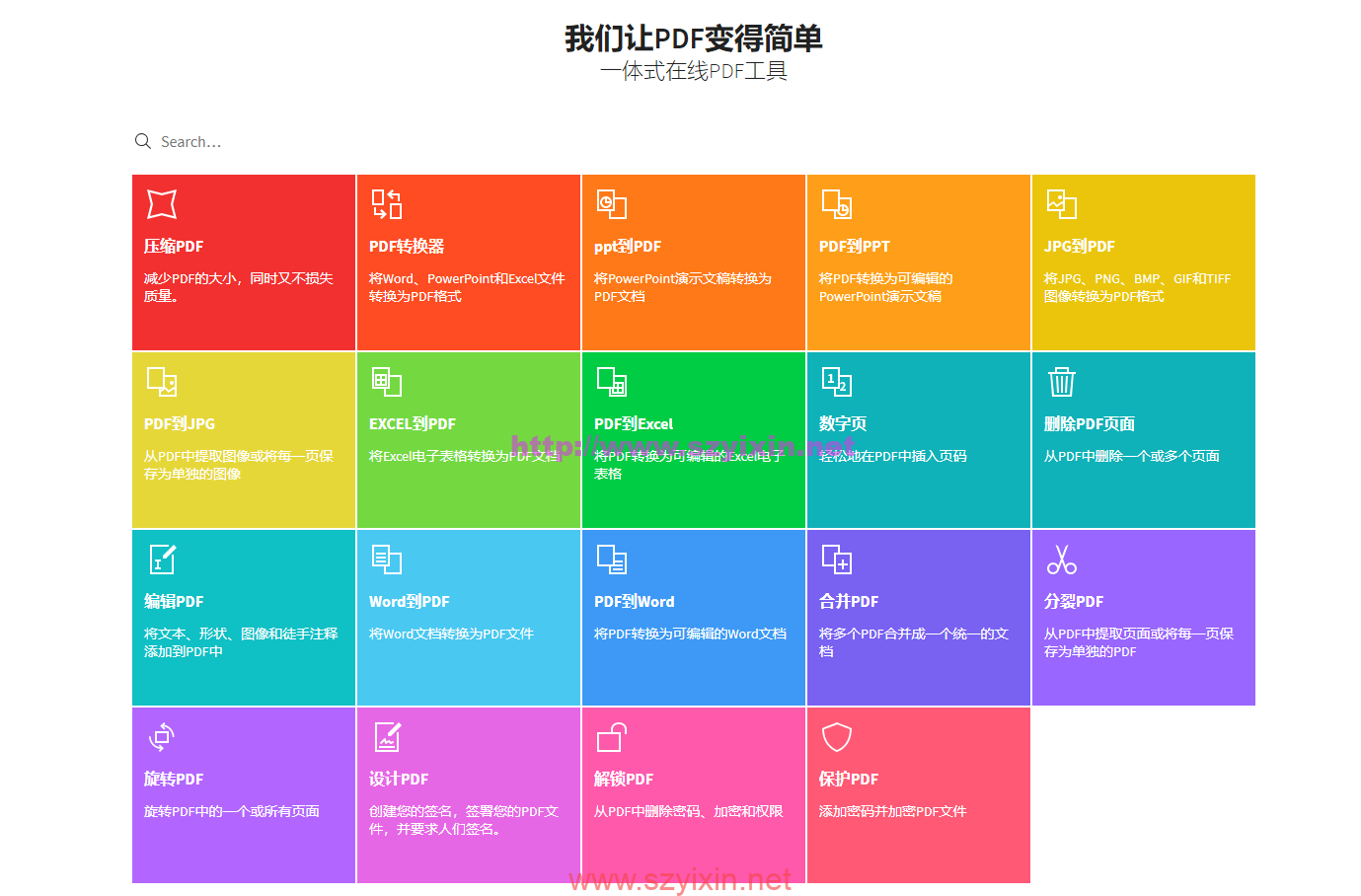Open the 分裂PDF title link
This screenshot has height=896, width=1361.
(x=1074, y=602)
